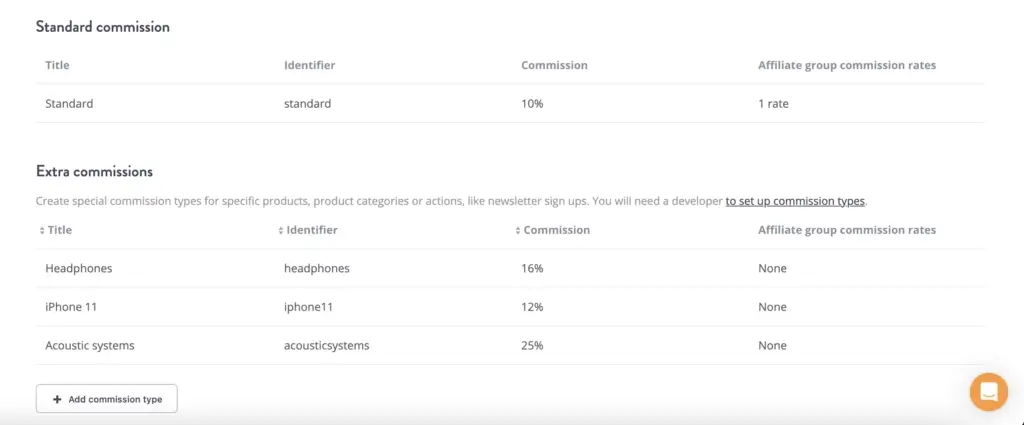
Task: Click the 'acousticsystems' identifier cell
Action: point(326,345)
